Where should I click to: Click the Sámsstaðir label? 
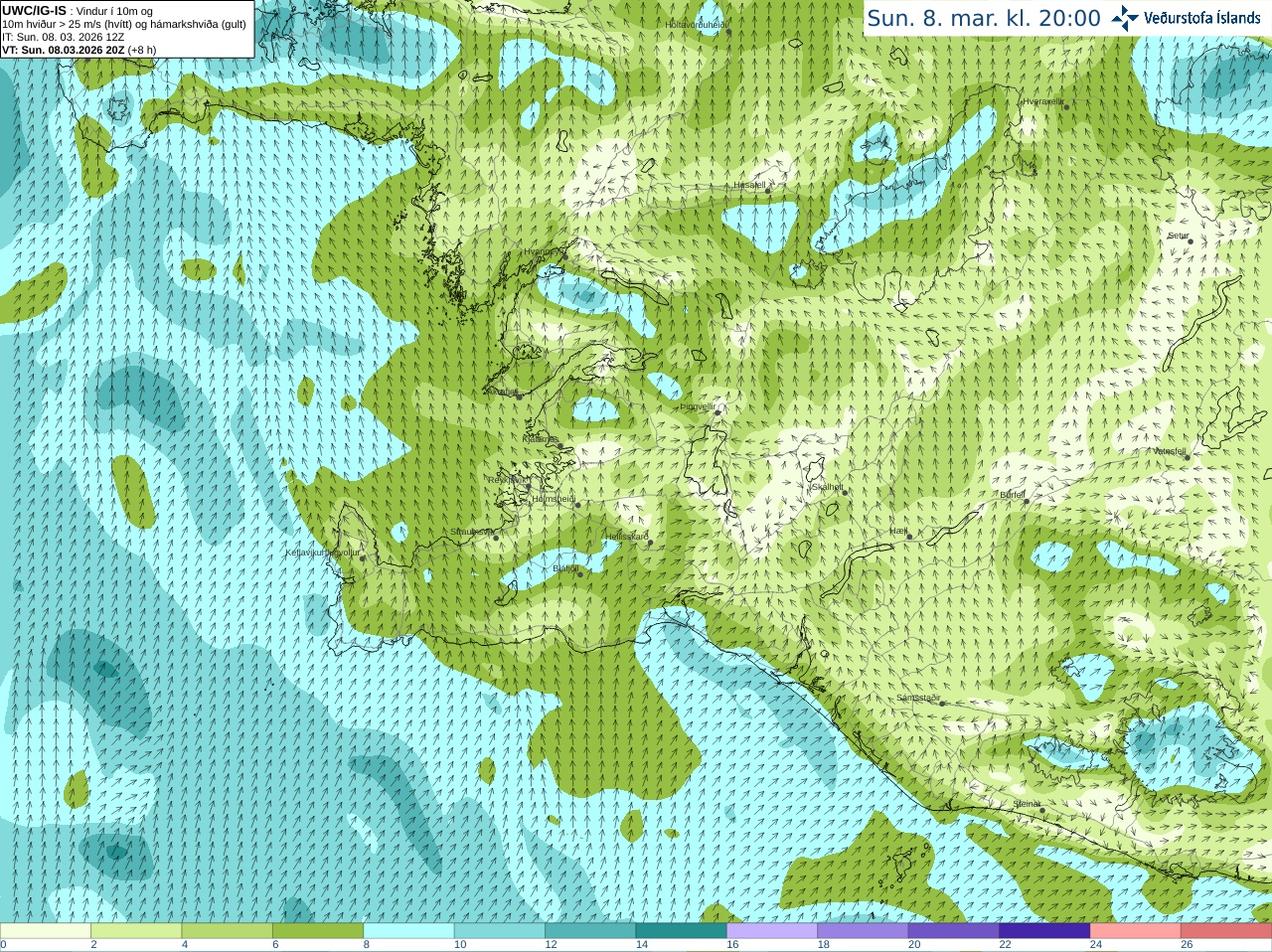point(918,698)
